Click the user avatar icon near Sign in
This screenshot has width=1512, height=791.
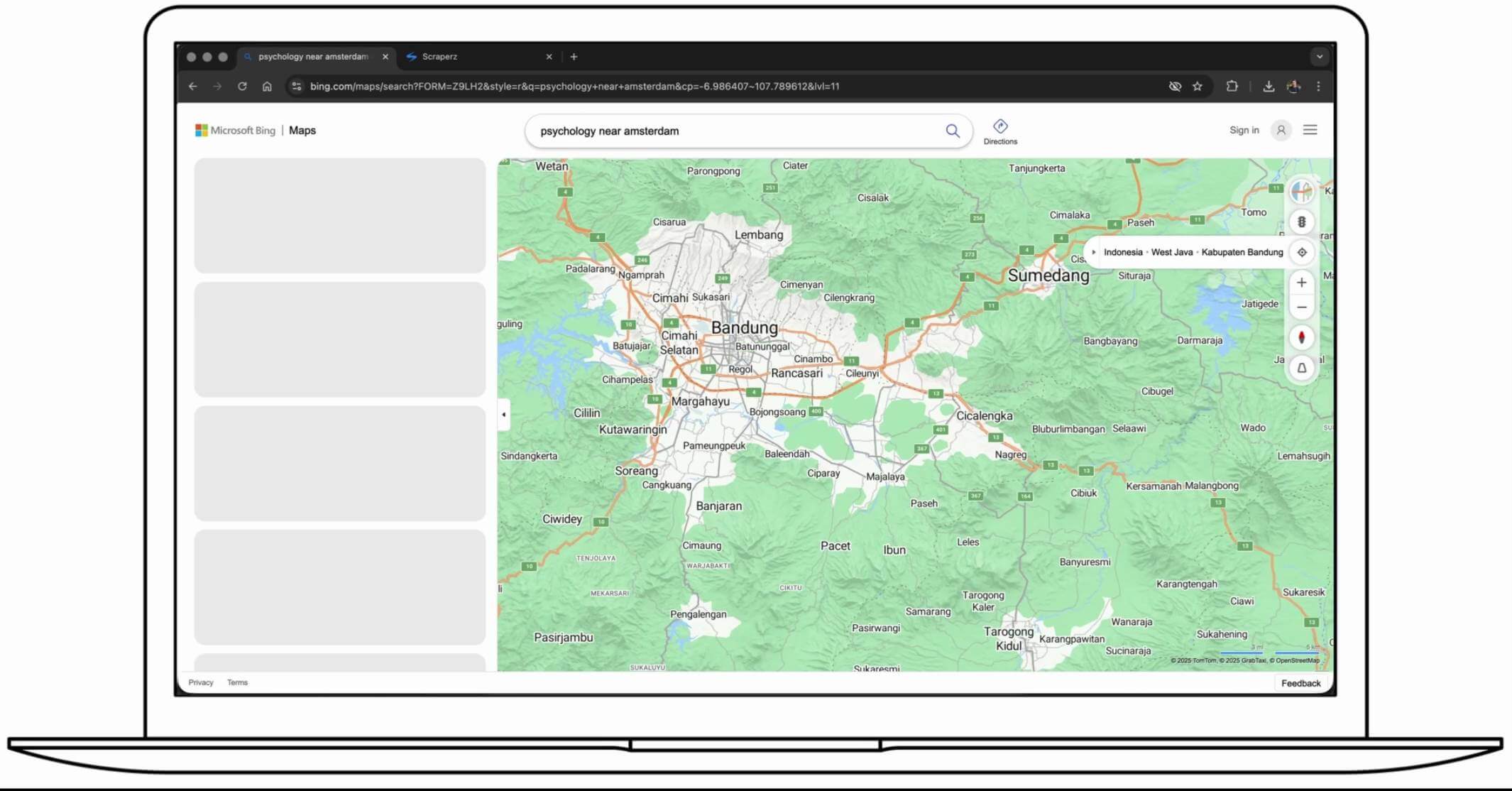coord(1281,130)
